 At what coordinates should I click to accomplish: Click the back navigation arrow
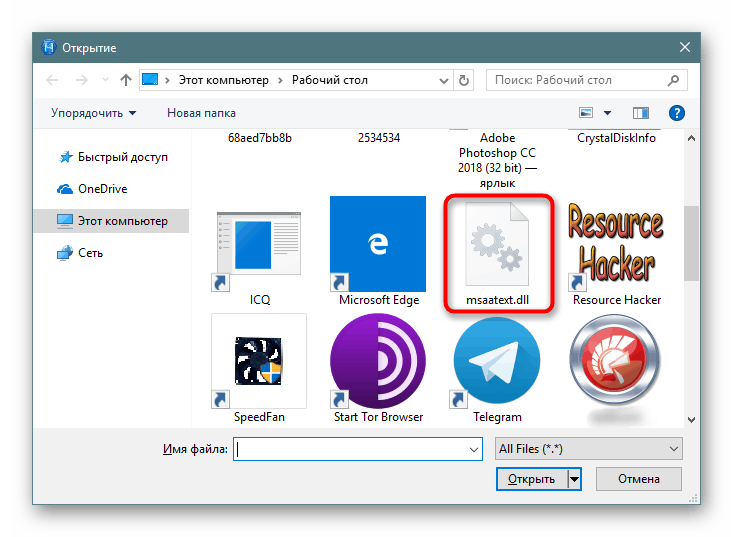52,80
